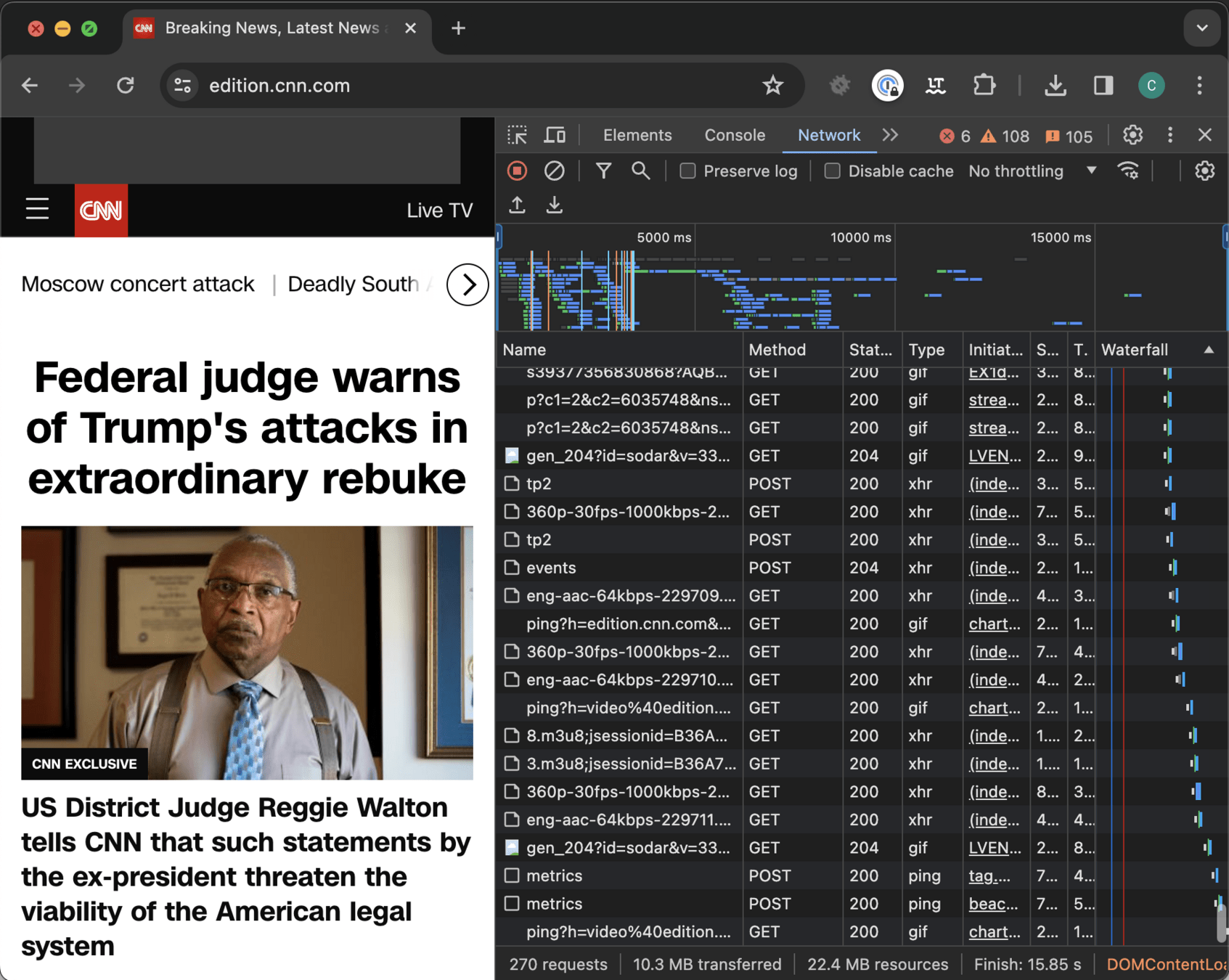
Task: Close the Breaking News browser tab
Action: pyautogui.click(x=410, y=28)
